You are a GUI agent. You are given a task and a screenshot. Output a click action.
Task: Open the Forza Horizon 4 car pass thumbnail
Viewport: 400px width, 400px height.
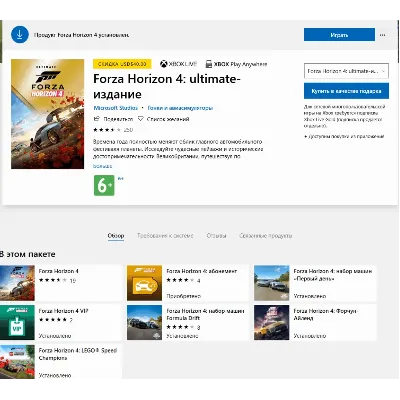[x=144, y=283]
